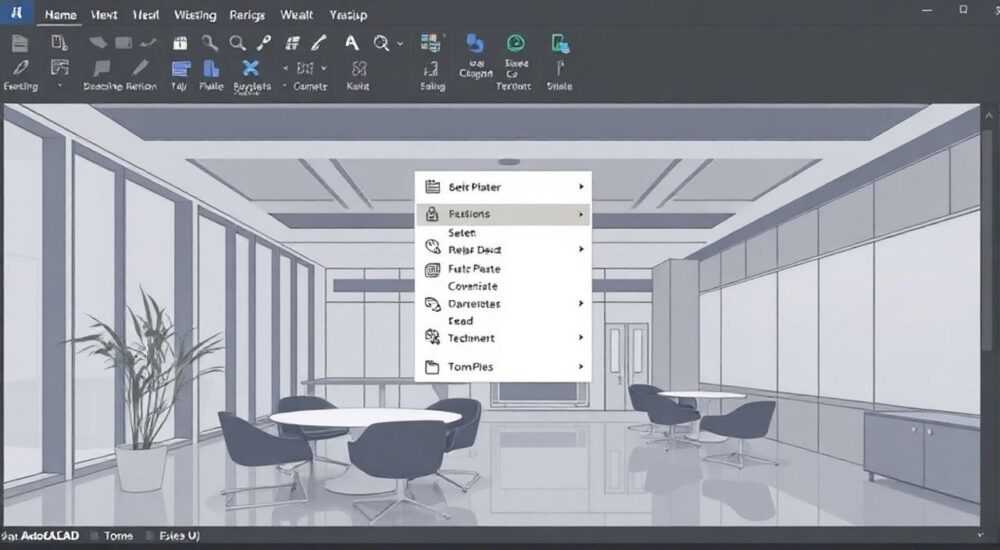
Task: Click the green circular icon in ribbon
Action: pyautogui.click(x=515, y=43)
